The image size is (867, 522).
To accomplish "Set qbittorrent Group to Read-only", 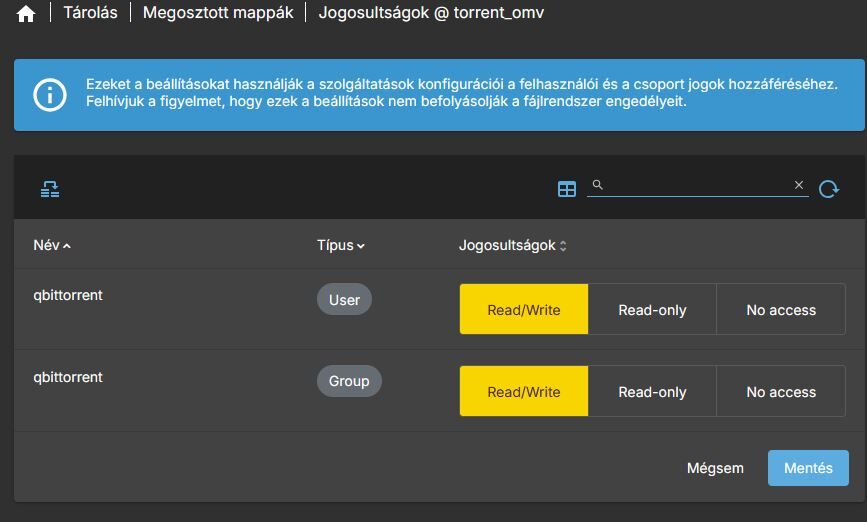I will click(652, 392).
